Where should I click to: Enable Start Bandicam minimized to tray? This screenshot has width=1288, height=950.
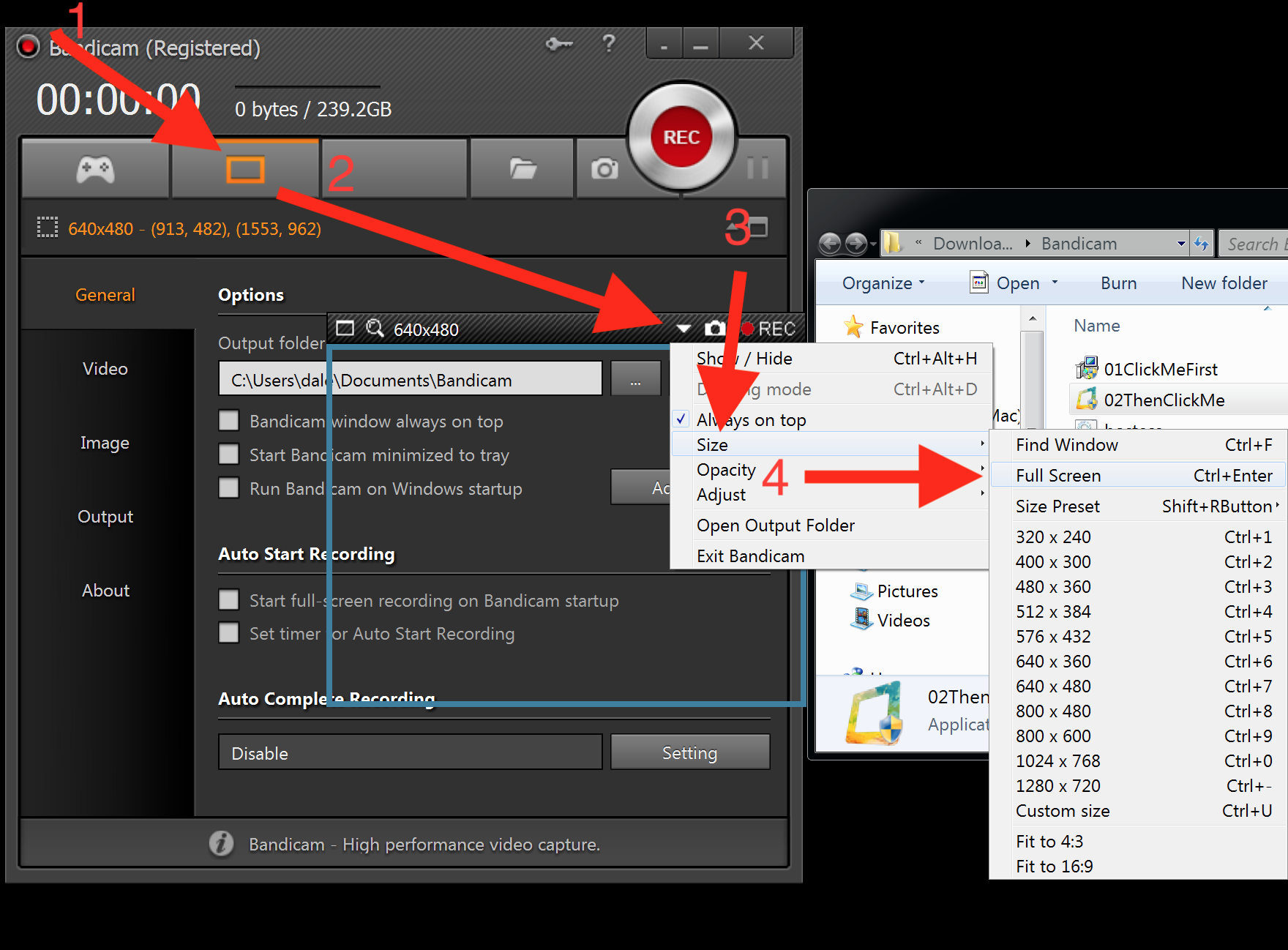(x=229, y=455)
